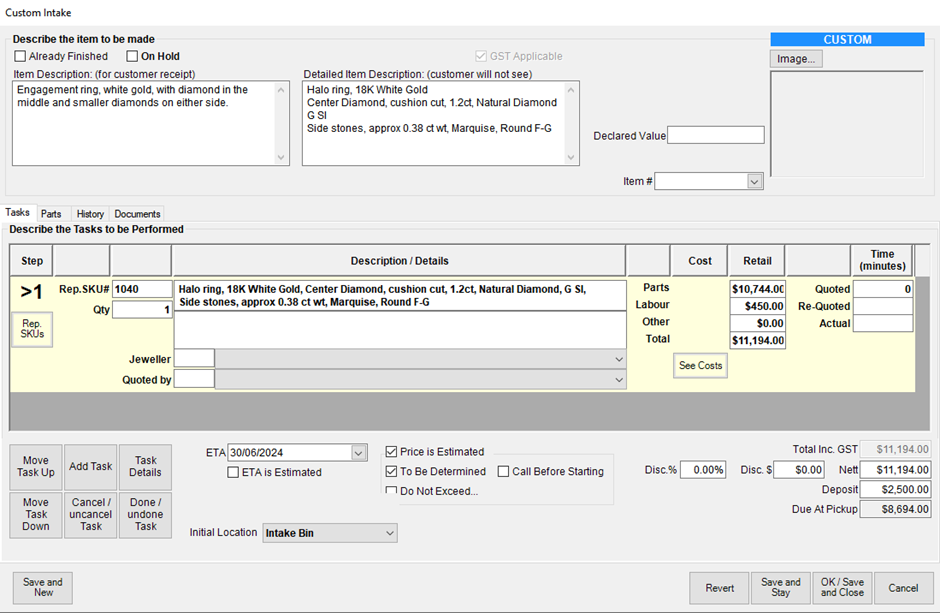Image resolution: width=940 pixels, height=613 pixels.
Task: Click Add Task button
Action: pyautogui.click(x=90, y=467)
